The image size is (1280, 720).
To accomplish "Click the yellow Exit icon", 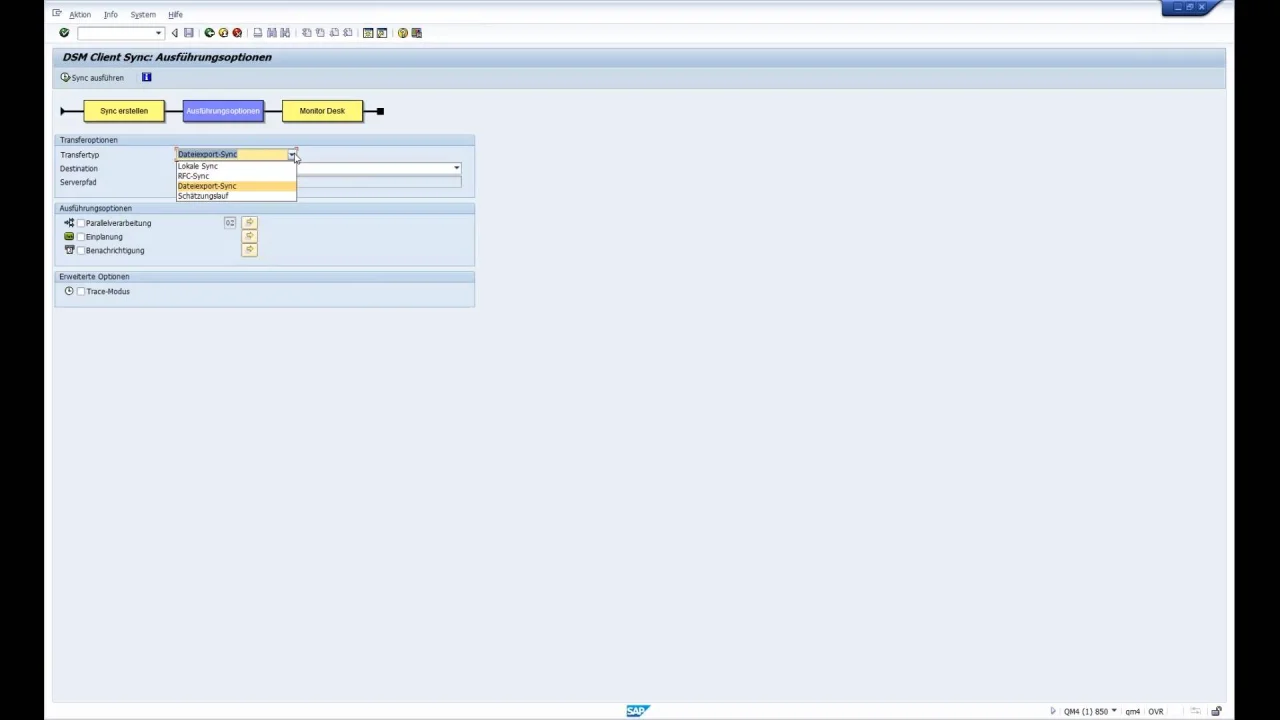I will pyautogui.click(x=223, y=33).
